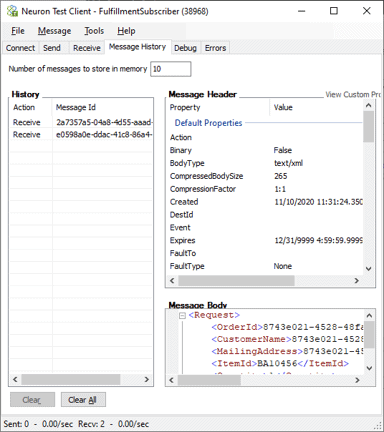Image resolution: width=384 pixels, height=432 pixels.
Task: Click the Neuron Test Client app icon
Action: (12, 11)
